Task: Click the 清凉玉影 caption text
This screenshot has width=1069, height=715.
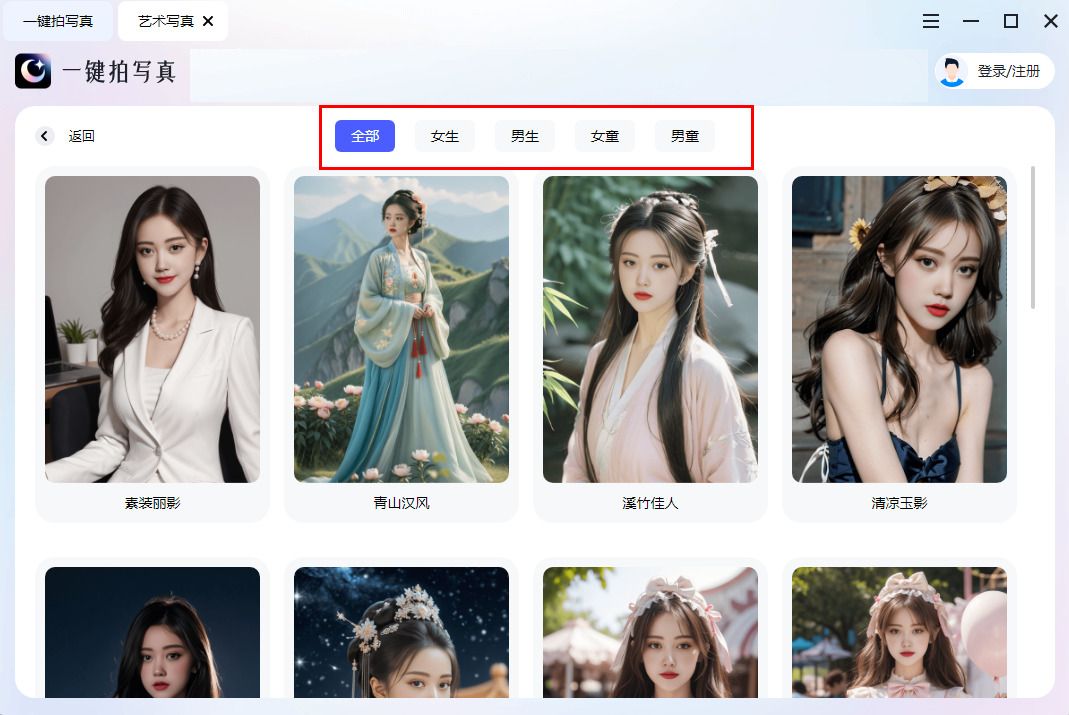Action: pyautogui.click(x=899, y=503)
